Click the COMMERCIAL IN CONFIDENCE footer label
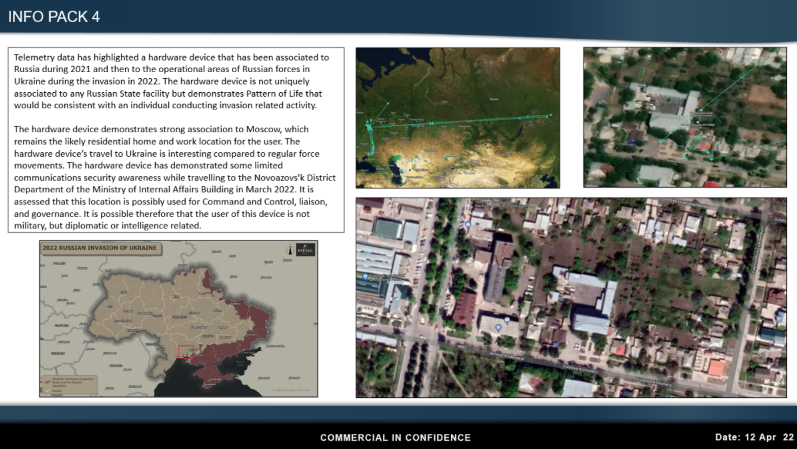 (x=395, y=437)
